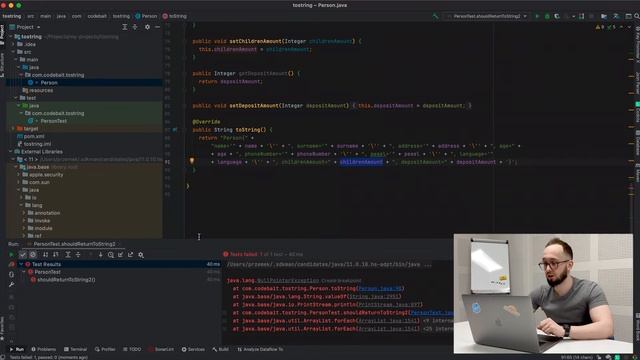Import test results icon in Run toolbar
The image size is (640, 360).
pos(120,255)
